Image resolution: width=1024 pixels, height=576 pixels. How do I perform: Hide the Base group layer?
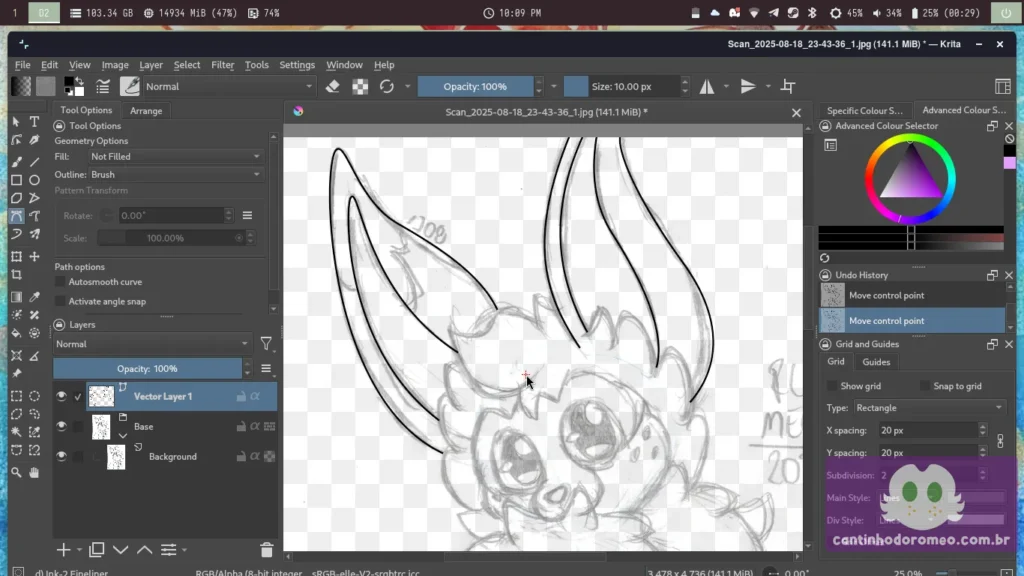pyautogui.click(x=61, y=426)
